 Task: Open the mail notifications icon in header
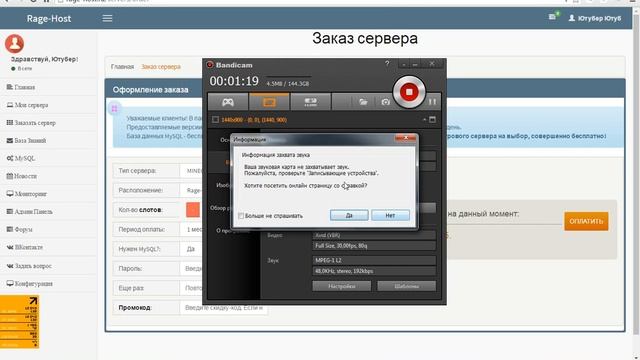point(553,17)
